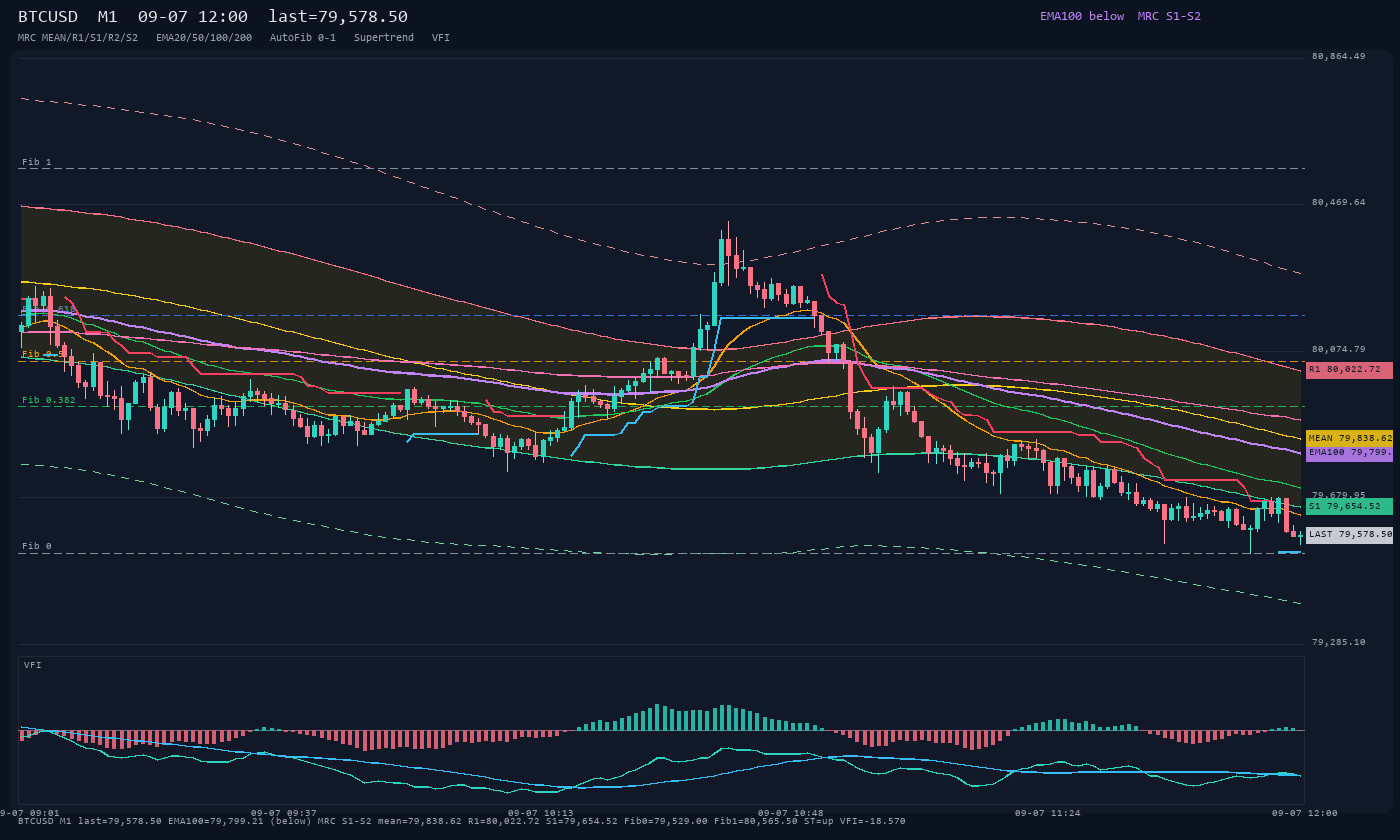Click the Fib1=80,565.50 value in the status line
Screen dimensions: 1400x840
pyautogui.click(x=756, y=821)
